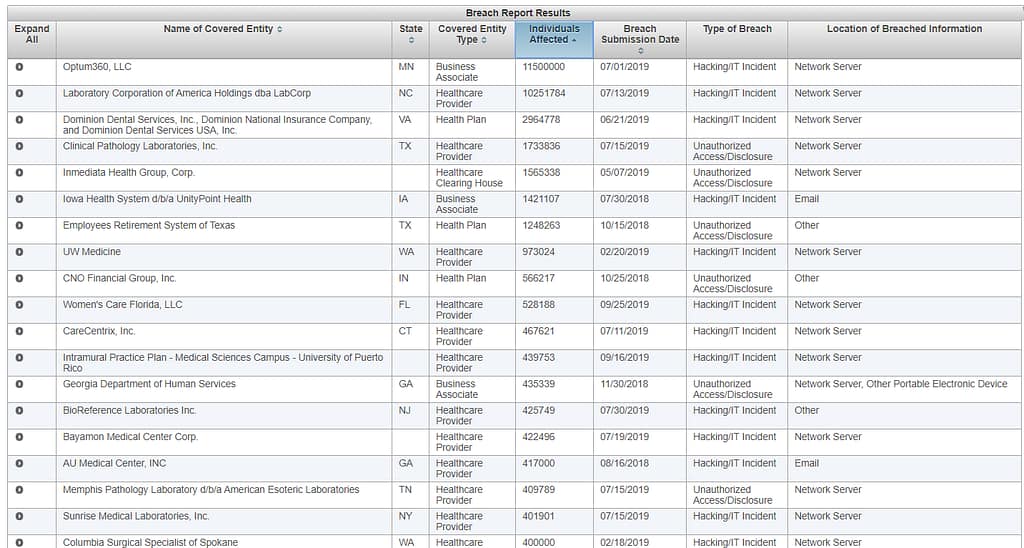
Task: Toggle the Employees Retirement System of Texas row
Action: point(19,226)
